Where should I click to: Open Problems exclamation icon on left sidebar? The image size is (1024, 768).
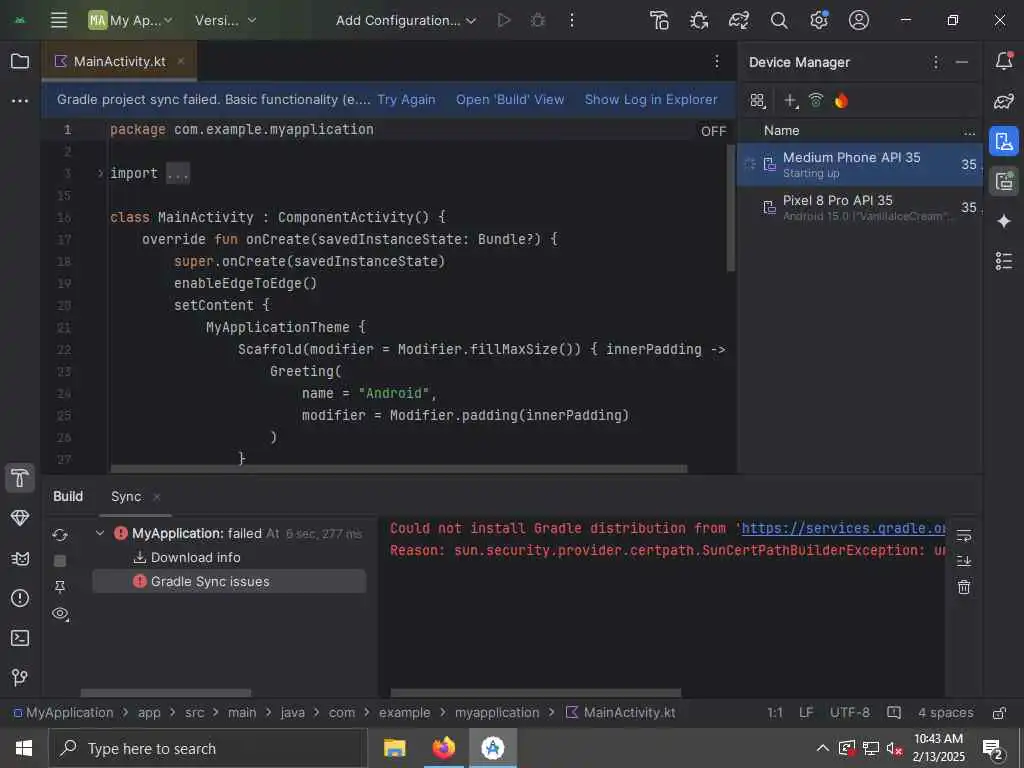20,598
